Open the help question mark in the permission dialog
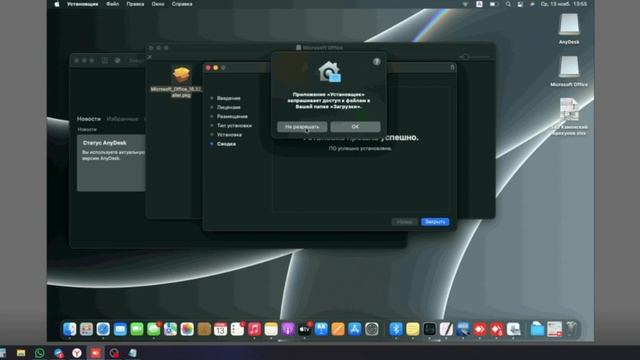 [x=376, y=62]
